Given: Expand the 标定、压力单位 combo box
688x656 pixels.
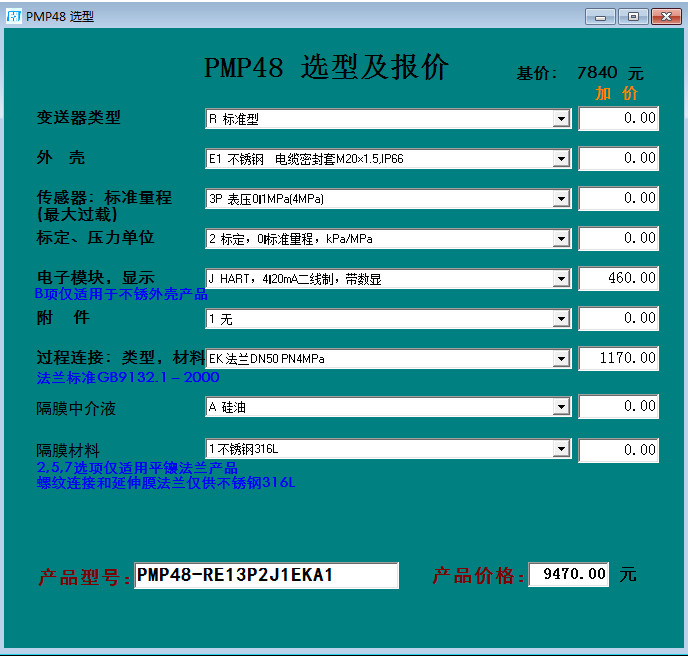Looking at the screenshot, I should [x=561, y=239].
